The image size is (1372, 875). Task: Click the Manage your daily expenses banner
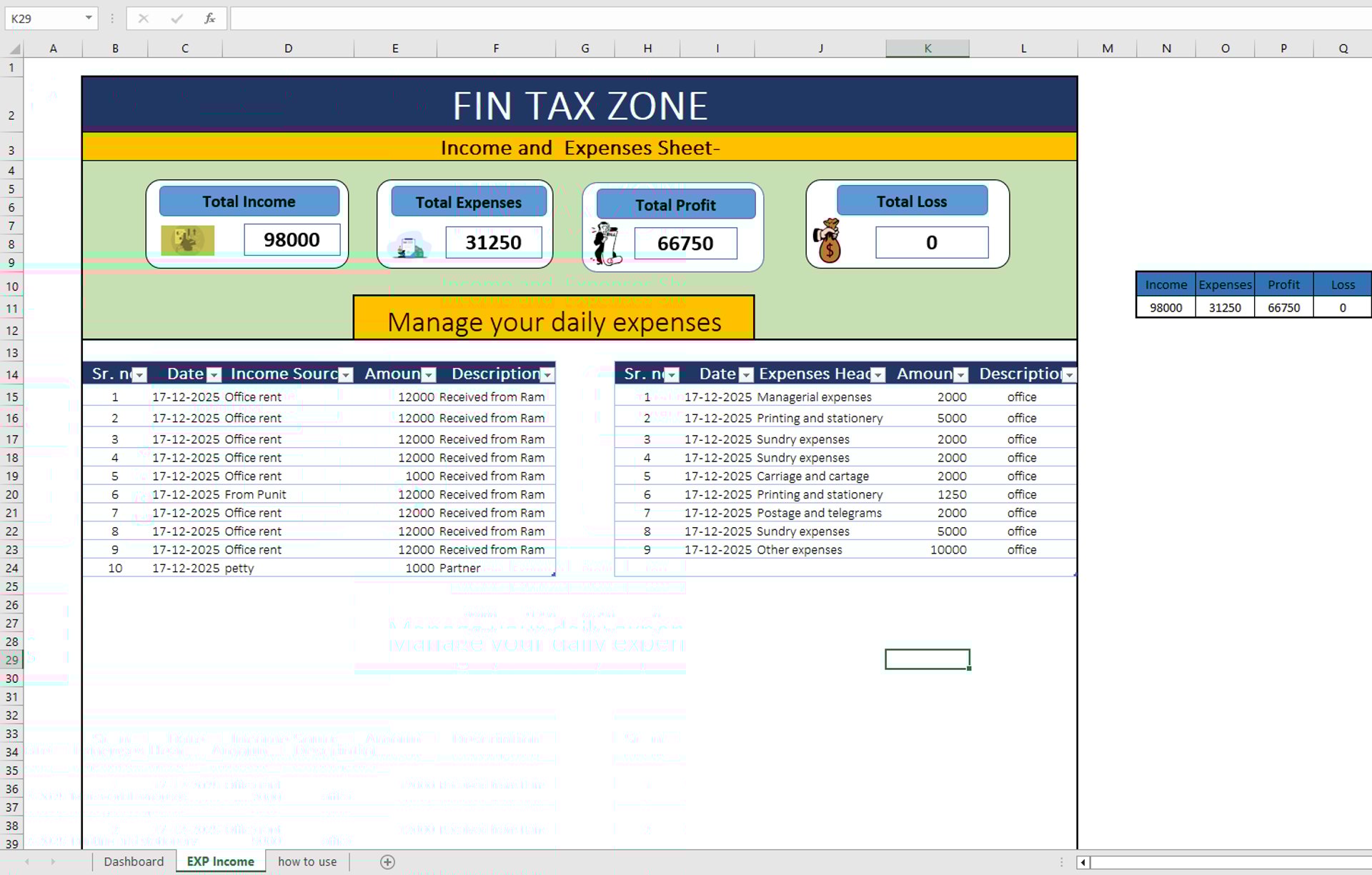(x=554, y=321)
